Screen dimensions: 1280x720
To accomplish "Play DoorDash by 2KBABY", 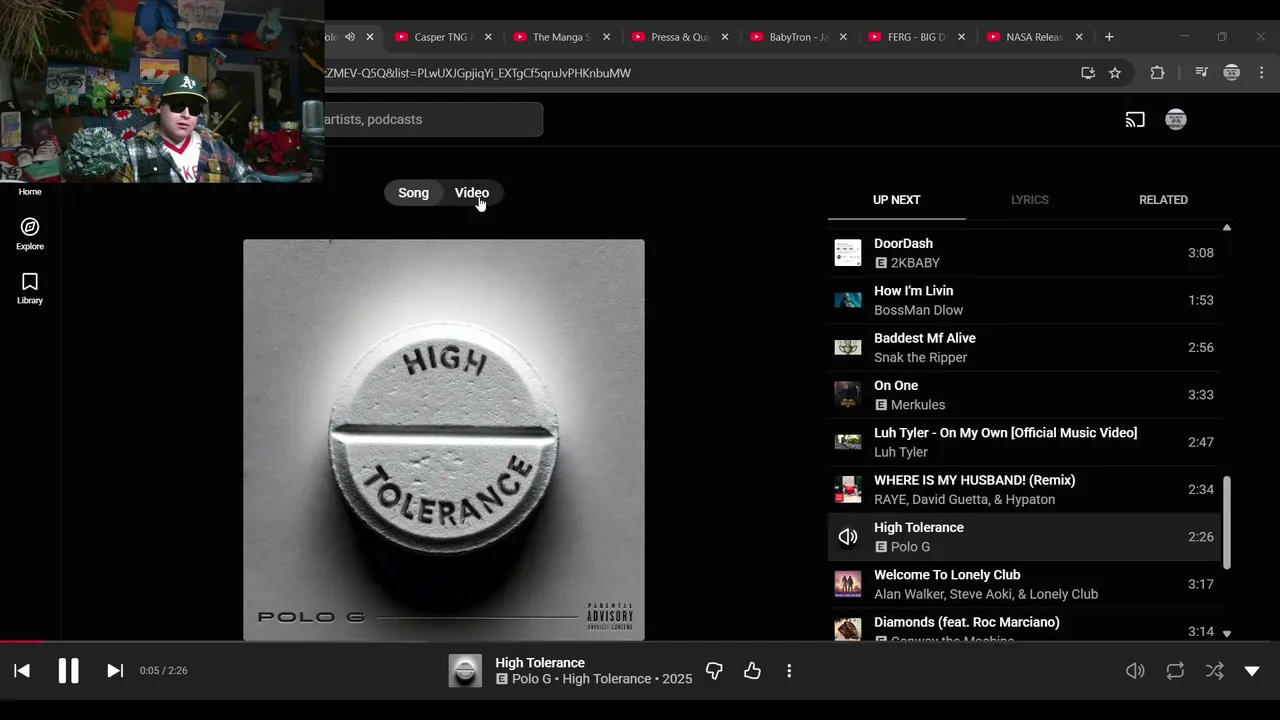I will coord(1024,253).
